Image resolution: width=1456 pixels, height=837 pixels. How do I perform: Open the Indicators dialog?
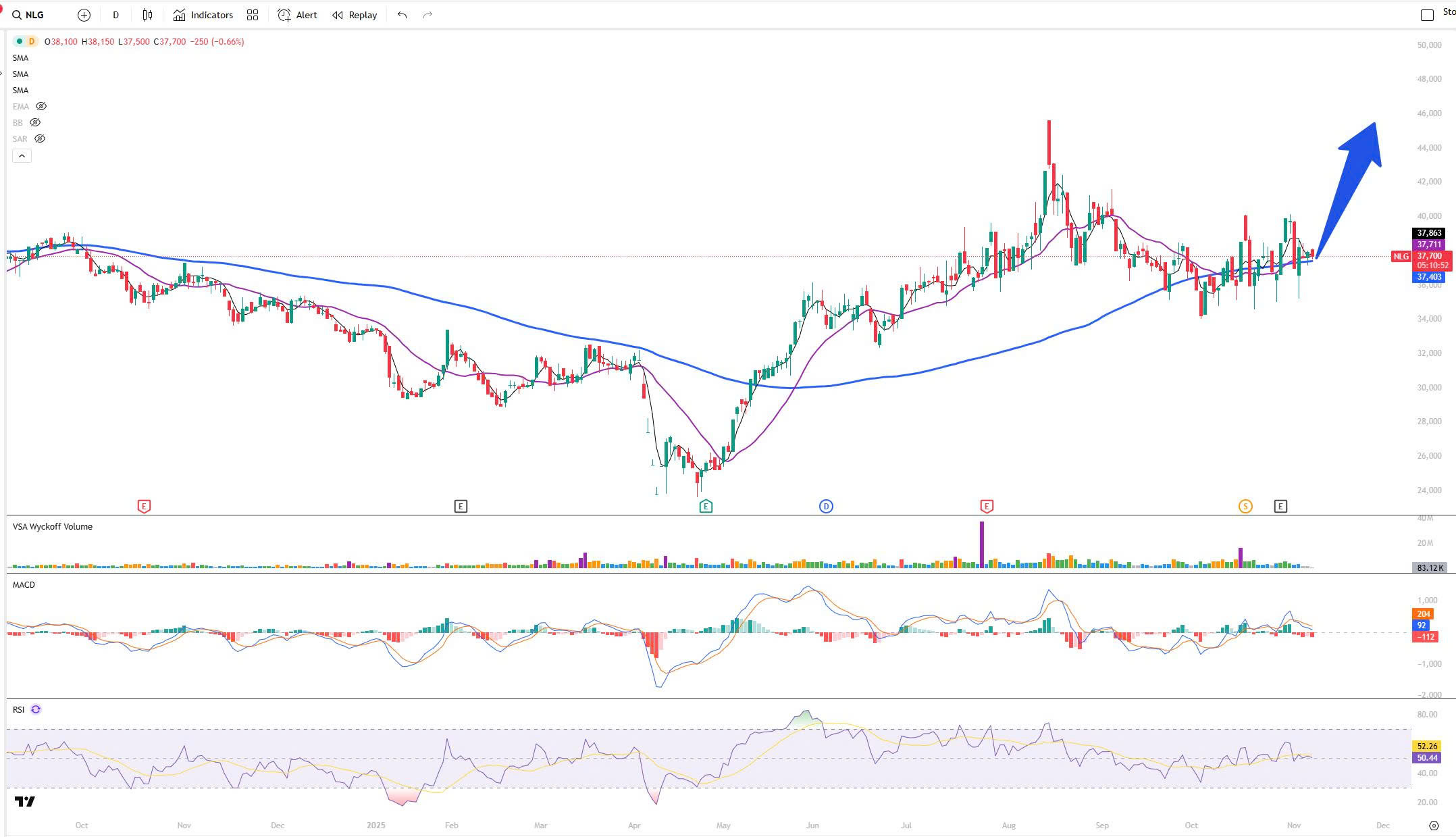pos(203,15)
